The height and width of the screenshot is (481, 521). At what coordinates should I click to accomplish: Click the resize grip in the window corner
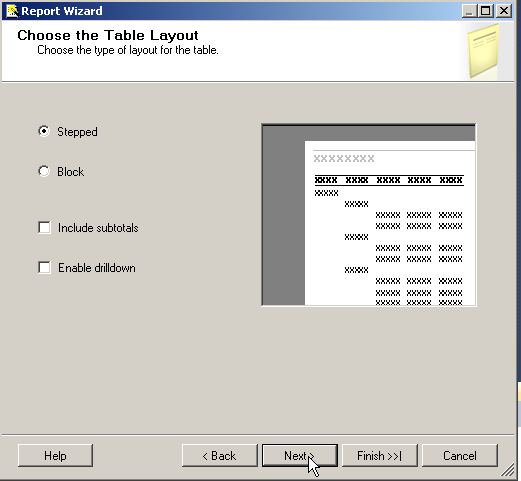tap(508, 470)
